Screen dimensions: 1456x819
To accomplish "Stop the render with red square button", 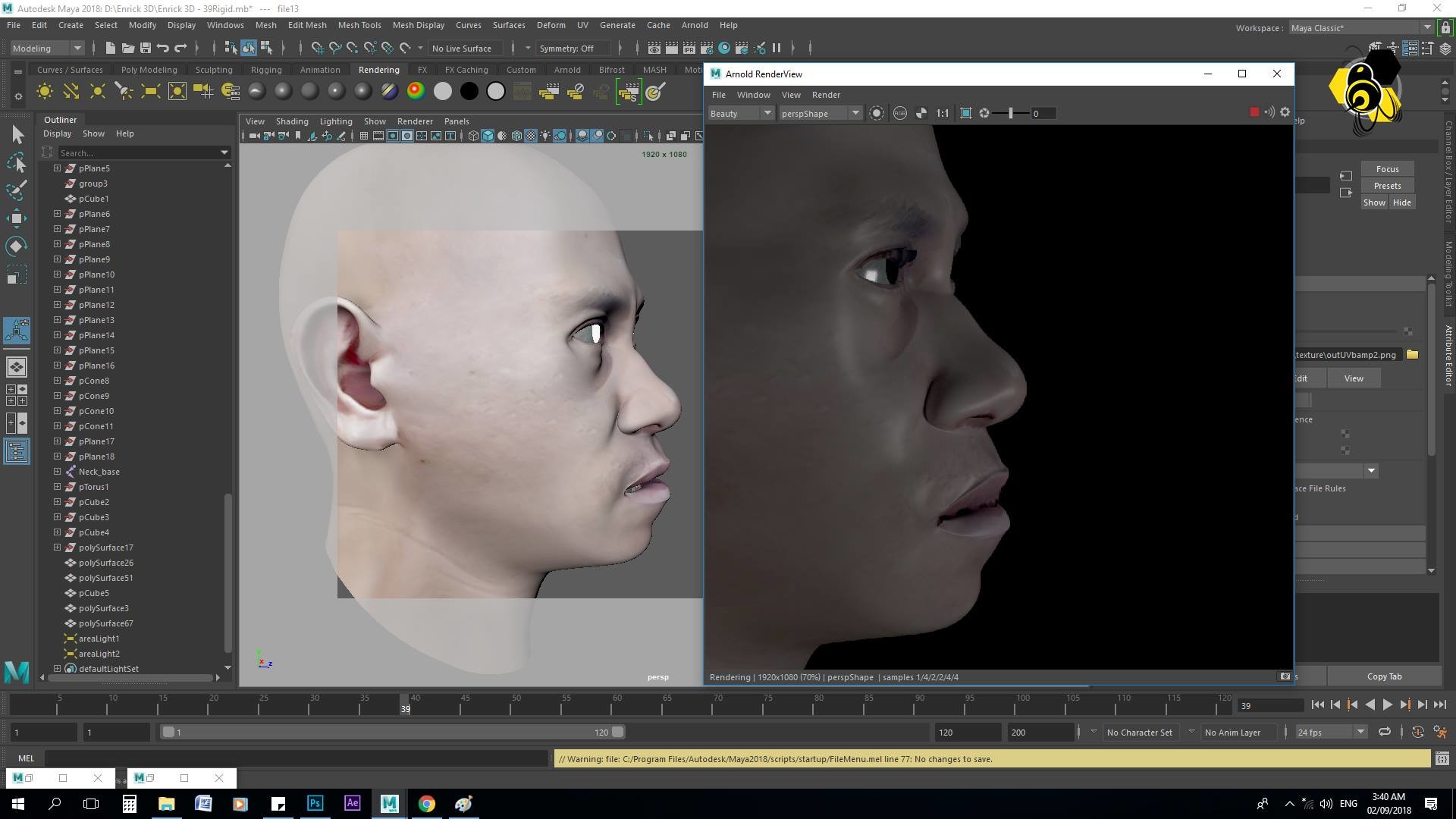I will [1254, 112].
